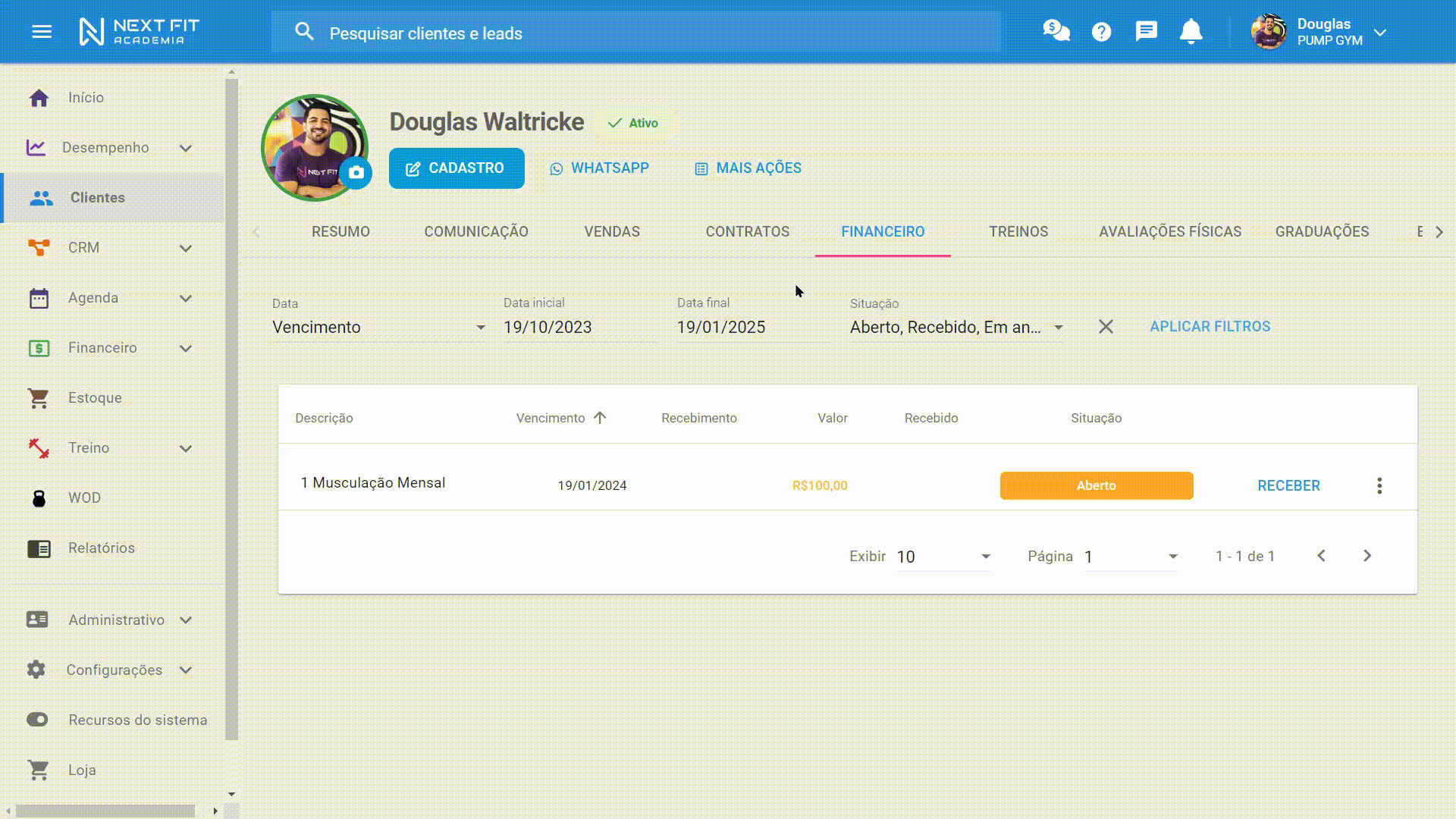1456x819 pixels.
Task: Click Receber for the open charge
Action: (x=1288, y=486)
